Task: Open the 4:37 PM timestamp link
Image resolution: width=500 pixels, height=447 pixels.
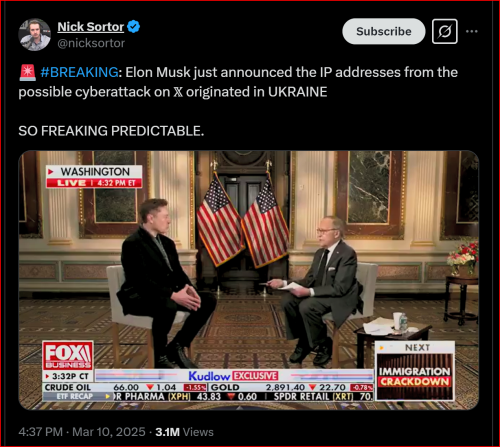Action: pyautogui.click(x=40, y=432)
